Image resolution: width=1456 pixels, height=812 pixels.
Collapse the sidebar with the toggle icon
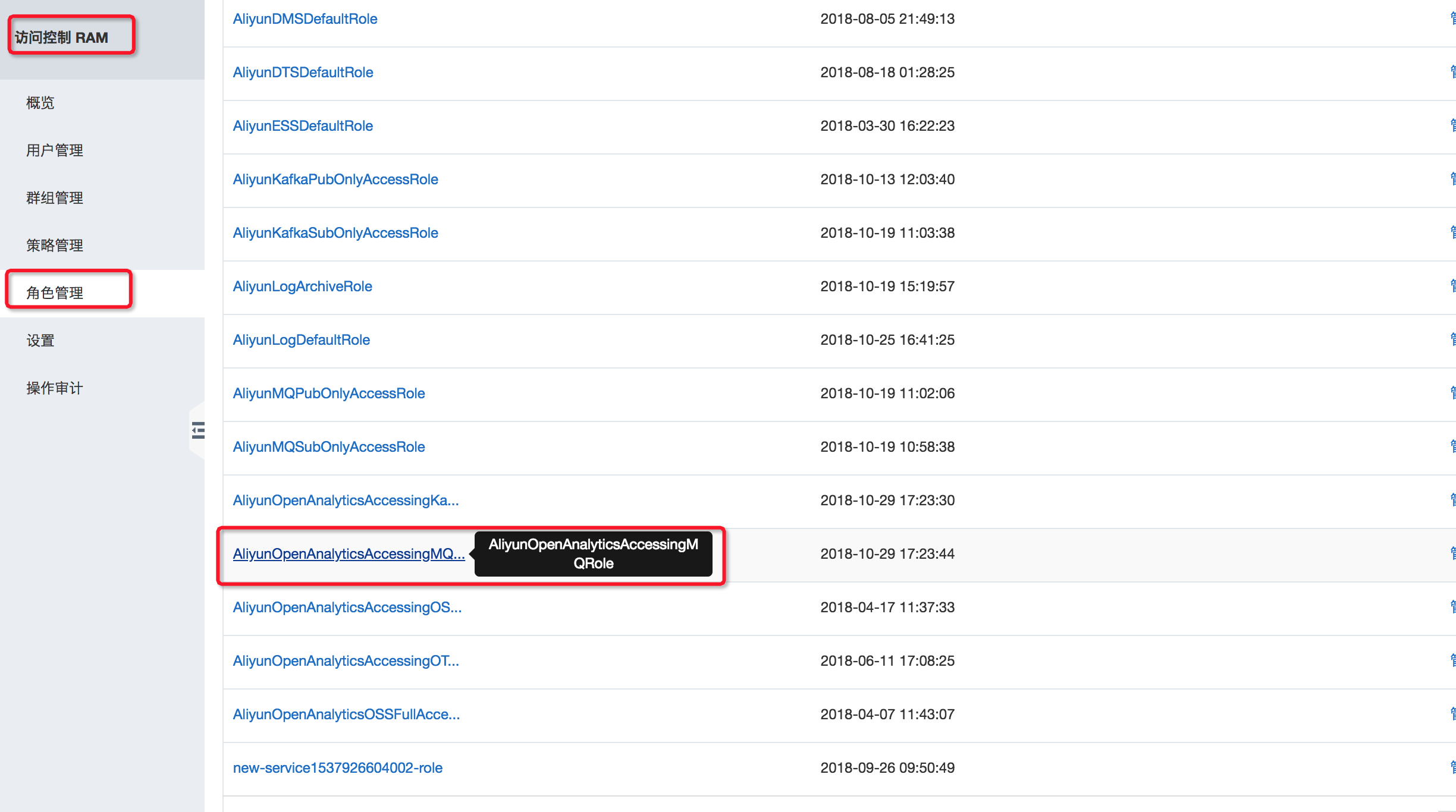(x=198, y=430)
